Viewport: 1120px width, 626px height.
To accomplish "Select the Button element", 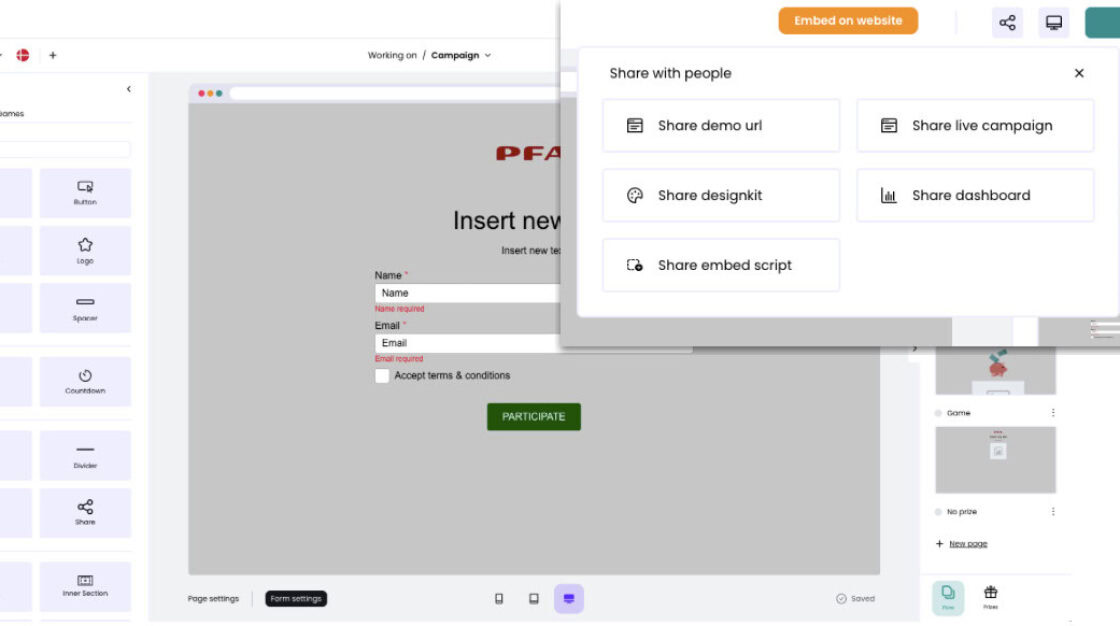I will click(x=85, y=193).
